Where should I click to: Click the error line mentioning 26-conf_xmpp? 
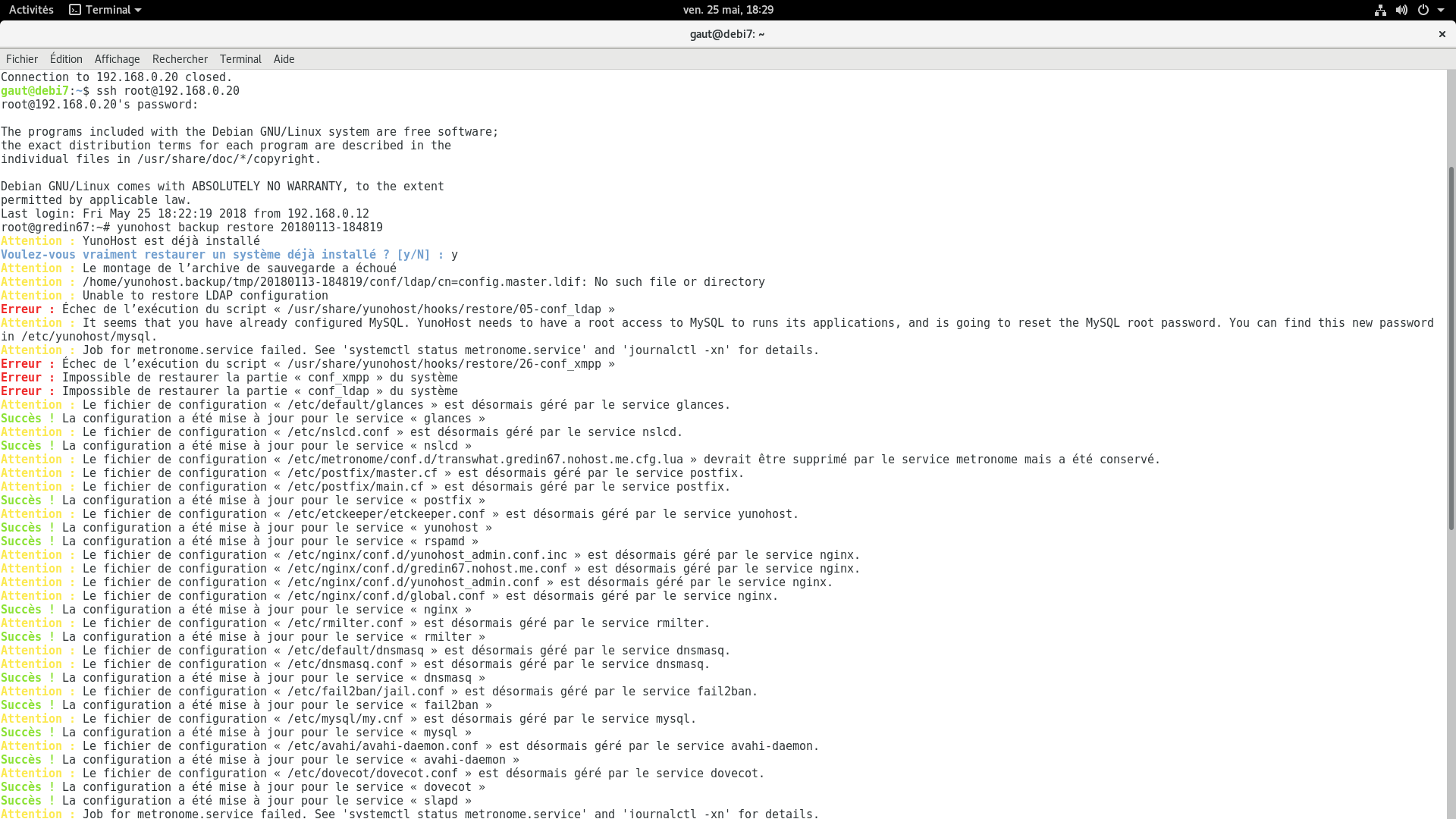pyautogui.click(x=308, y=364)
